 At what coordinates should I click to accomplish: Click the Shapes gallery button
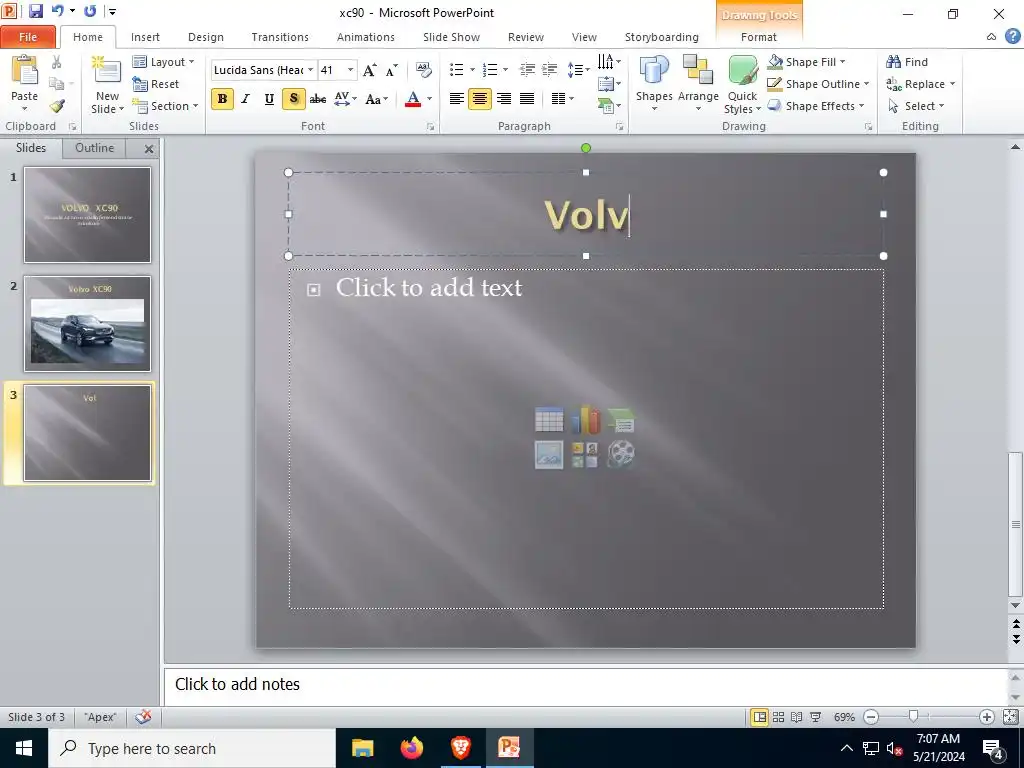pos(654,83)
